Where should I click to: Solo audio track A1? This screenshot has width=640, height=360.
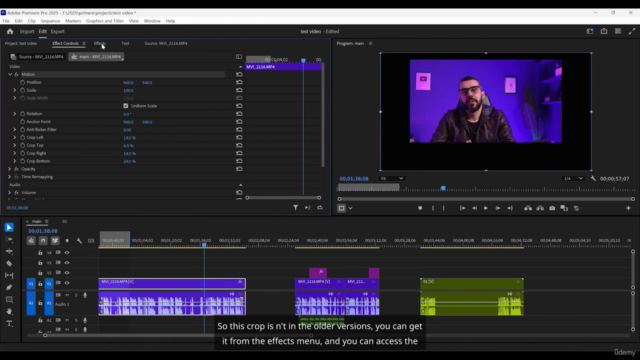click(76, 295)
